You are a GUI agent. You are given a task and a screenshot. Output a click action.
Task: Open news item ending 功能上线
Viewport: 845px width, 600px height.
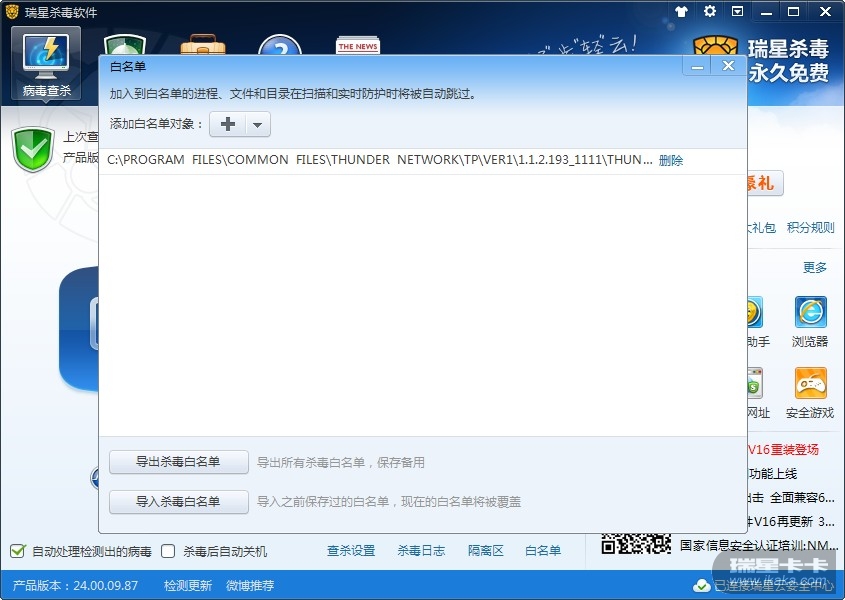[773, 474]
